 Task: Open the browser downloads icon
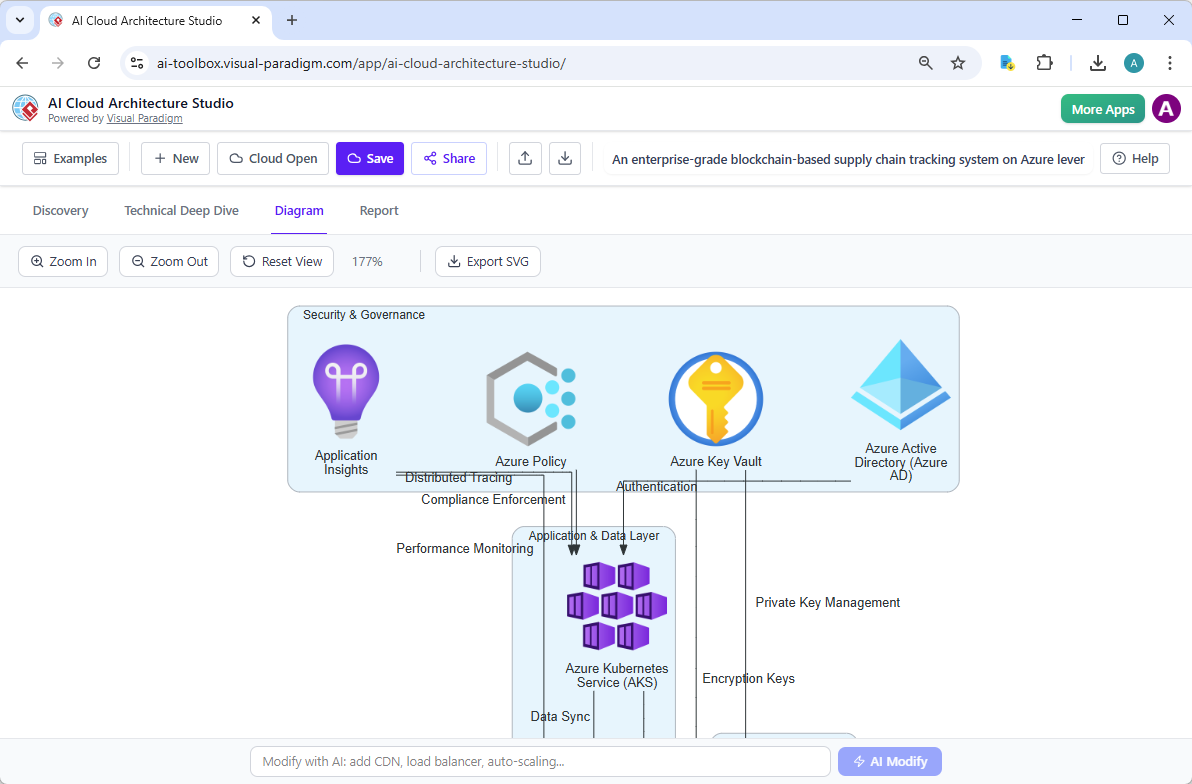click(1097, 62)
